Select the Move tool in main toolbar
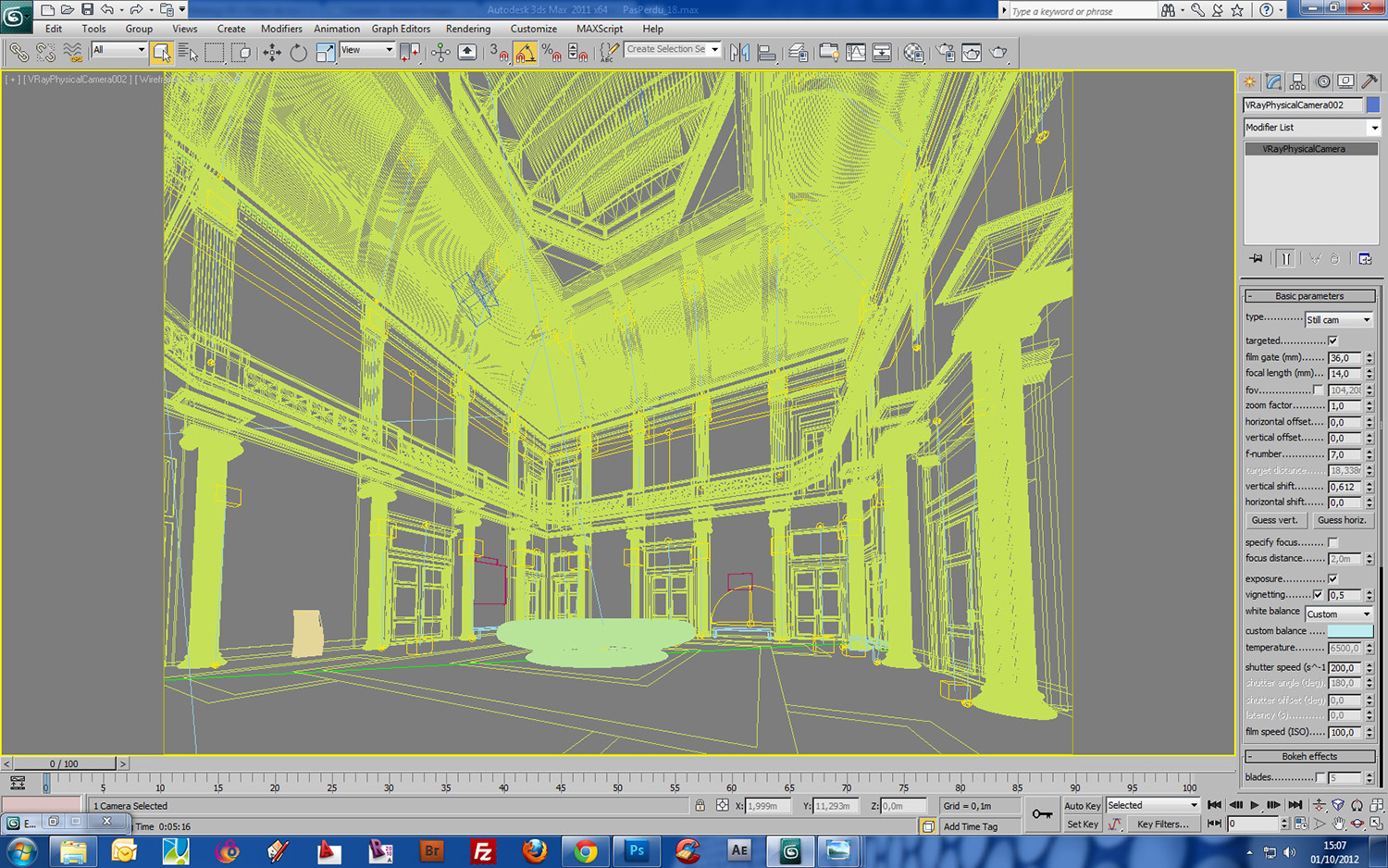The width and height of the screenshot is (1388, 868). pyautogui.click(x=271, y=53)
